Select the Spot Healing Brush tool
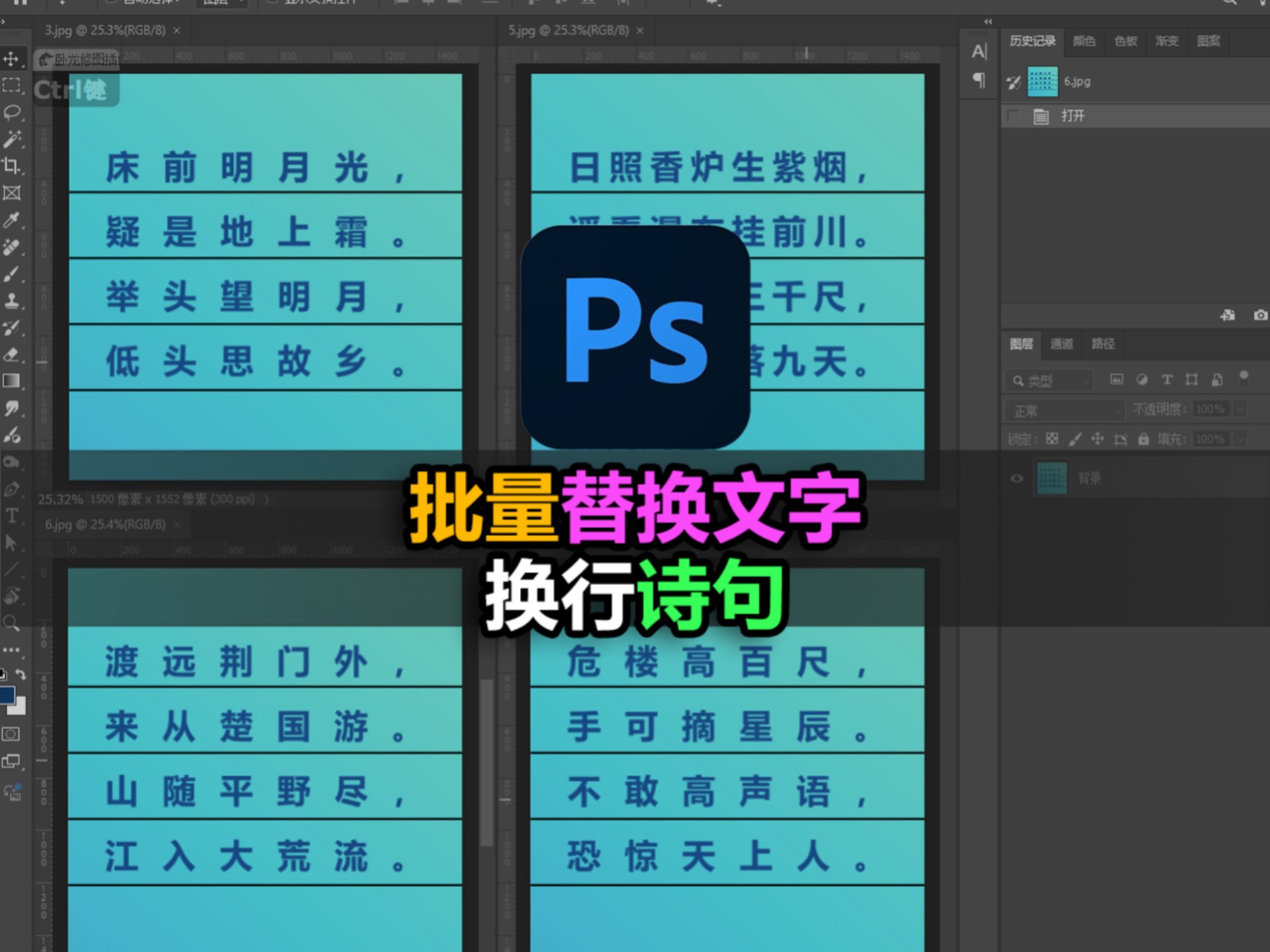 click(11, 247)
